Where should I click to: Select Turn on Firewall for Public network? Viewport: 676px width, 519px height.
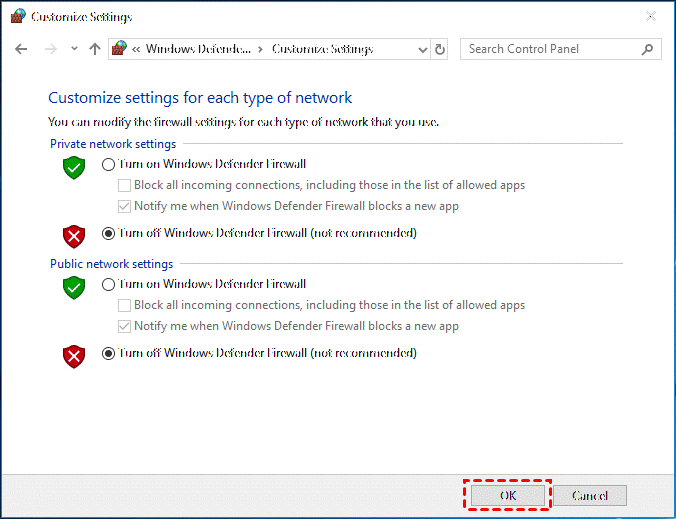coord(109,284)
